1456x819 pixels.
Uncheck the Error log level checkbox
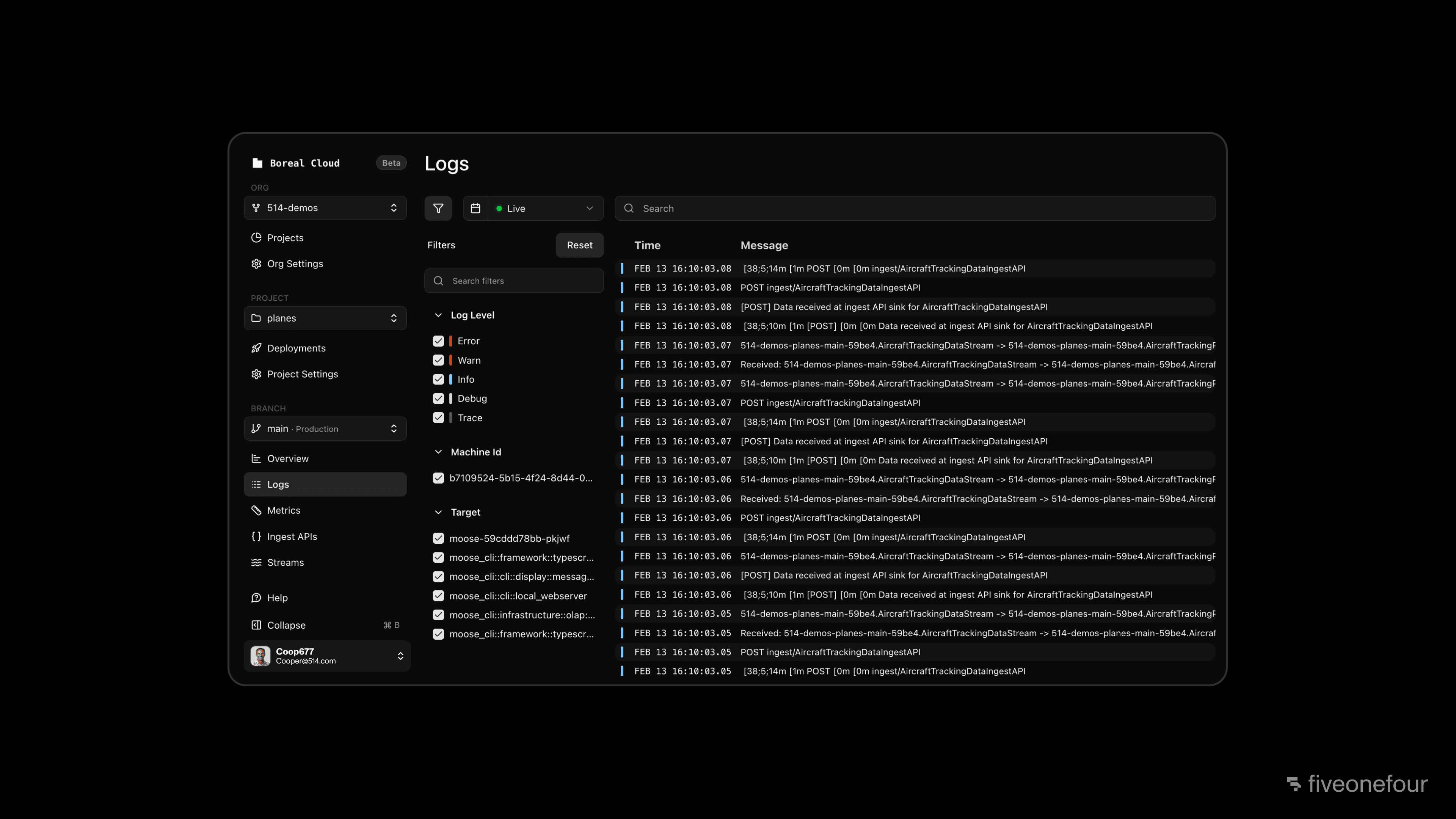coord(438,341)
